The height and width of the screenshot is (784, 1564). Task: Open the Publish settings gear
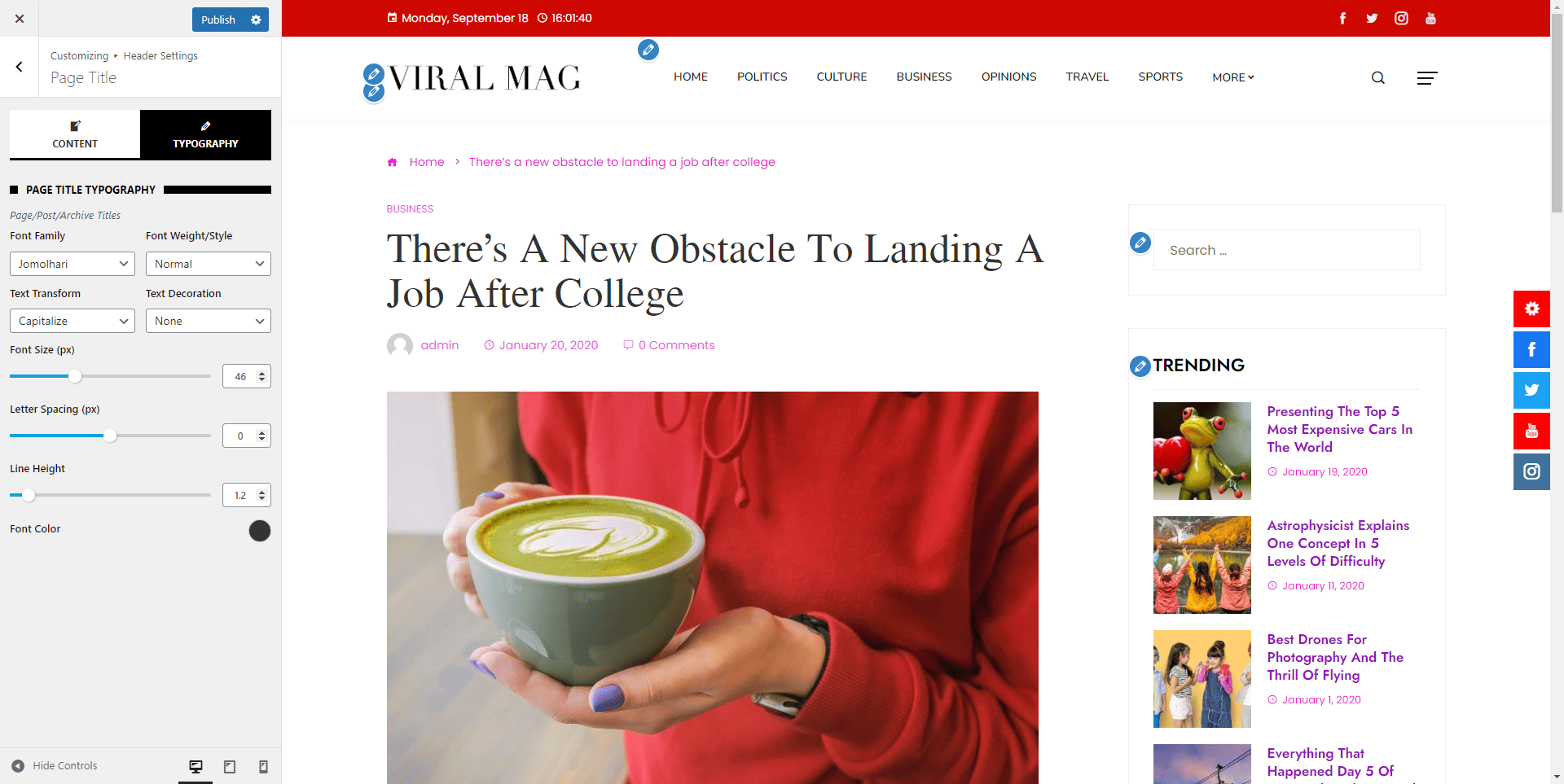(256, 20)
